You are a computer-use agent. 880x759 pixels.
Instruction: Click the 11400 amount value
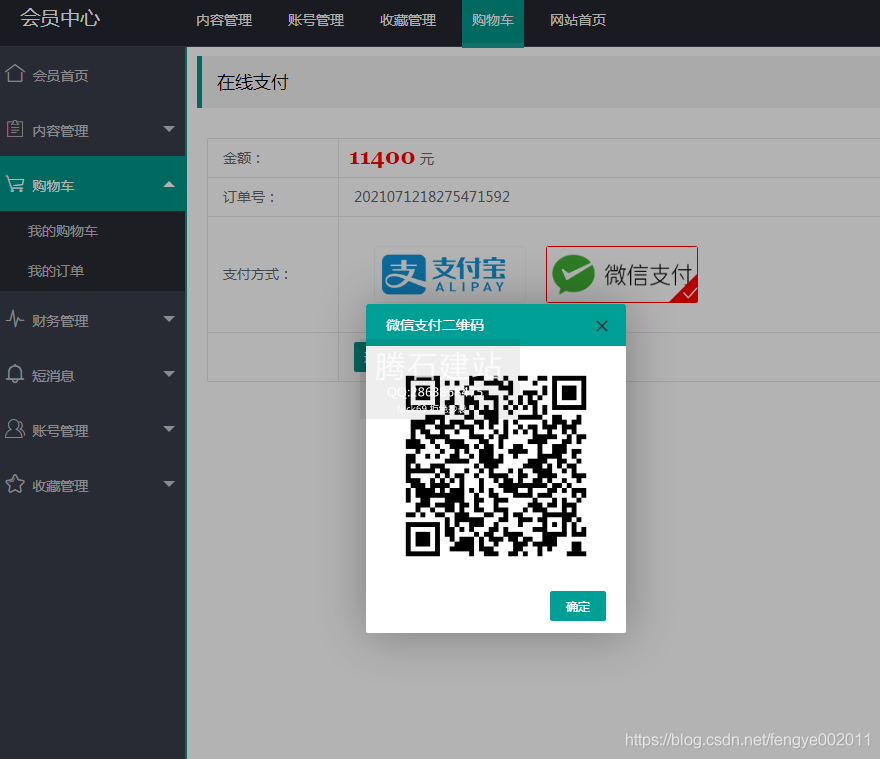382,158
